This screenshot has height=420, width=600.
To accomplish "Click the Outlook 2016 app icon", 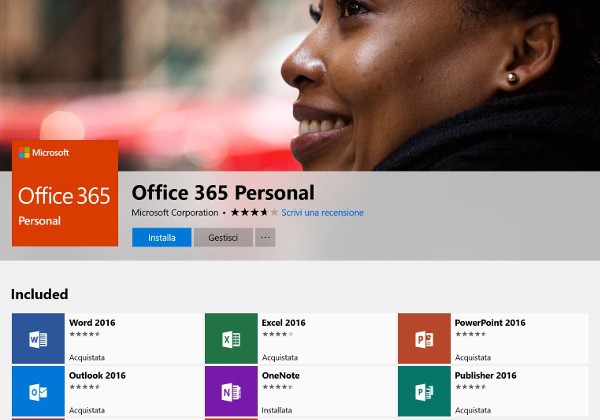I will (38, 391).
